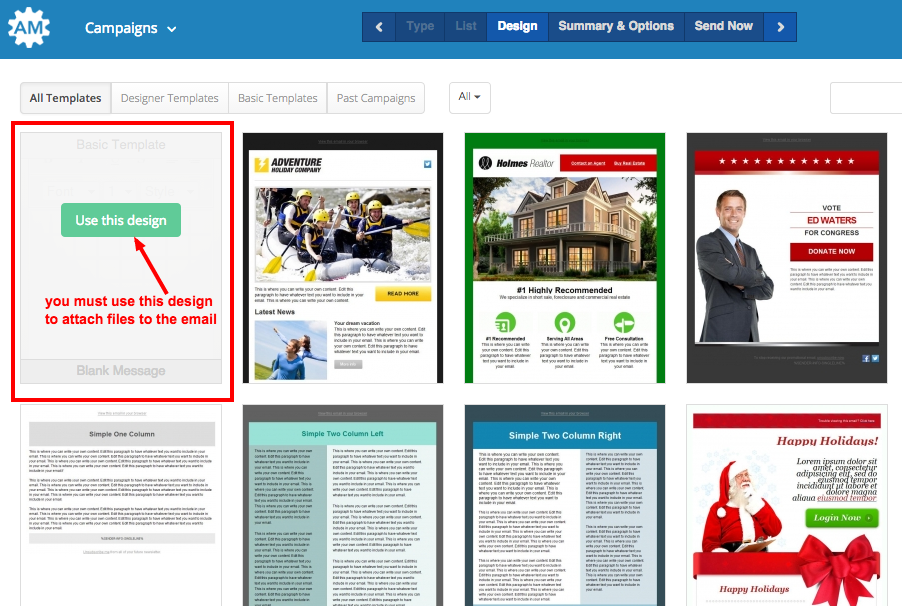Open the Send Now step

coord(724,26)
